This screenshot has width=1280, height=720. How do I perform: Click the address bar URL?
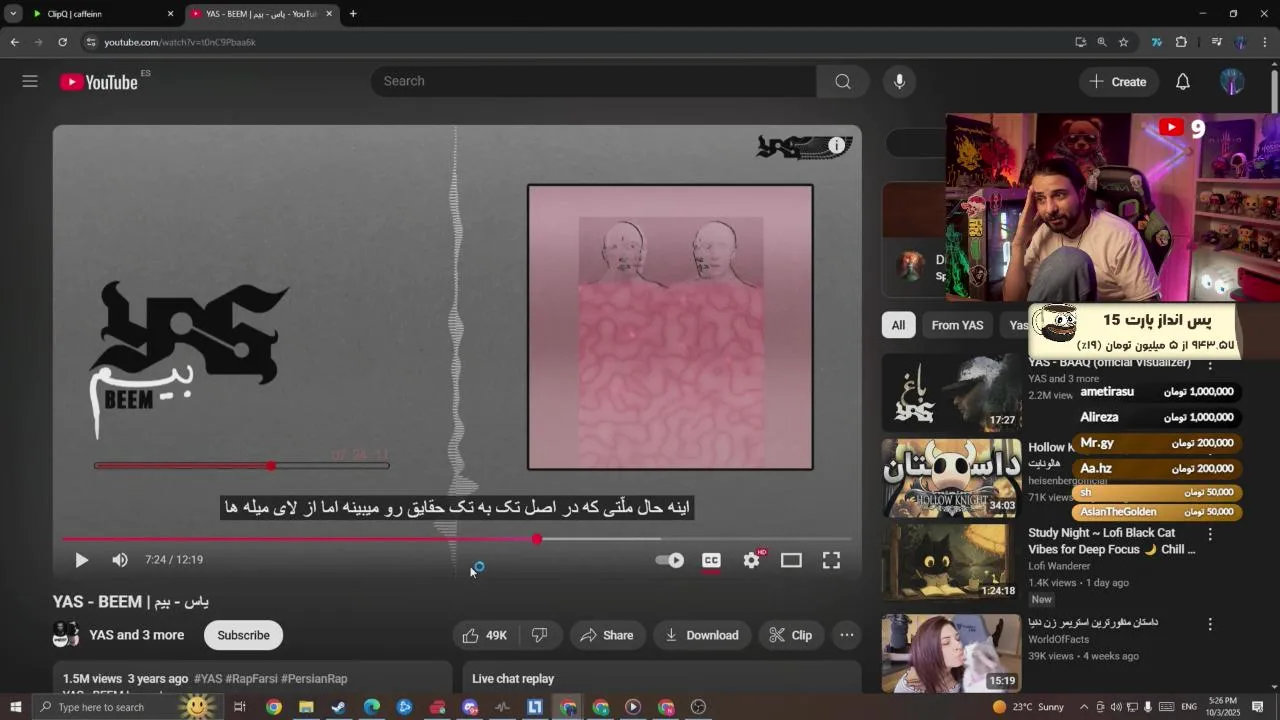pos(180,42)
